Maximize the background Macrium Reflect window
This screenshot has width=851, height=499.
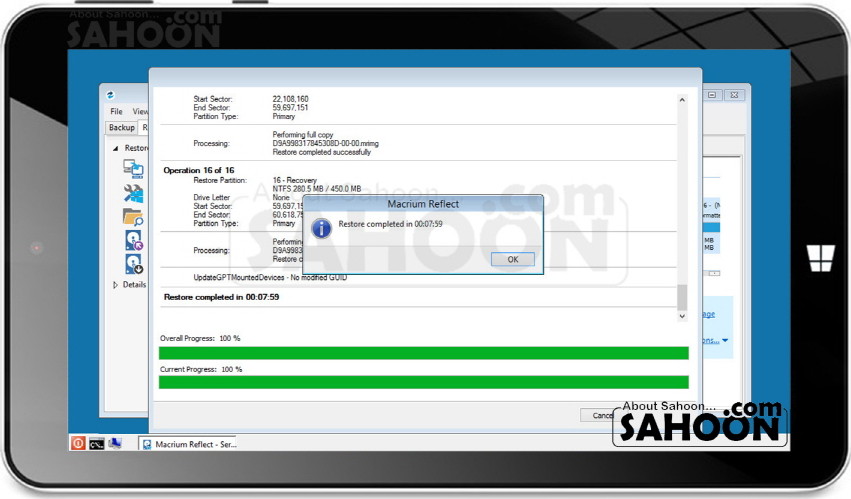pos(712,95)
